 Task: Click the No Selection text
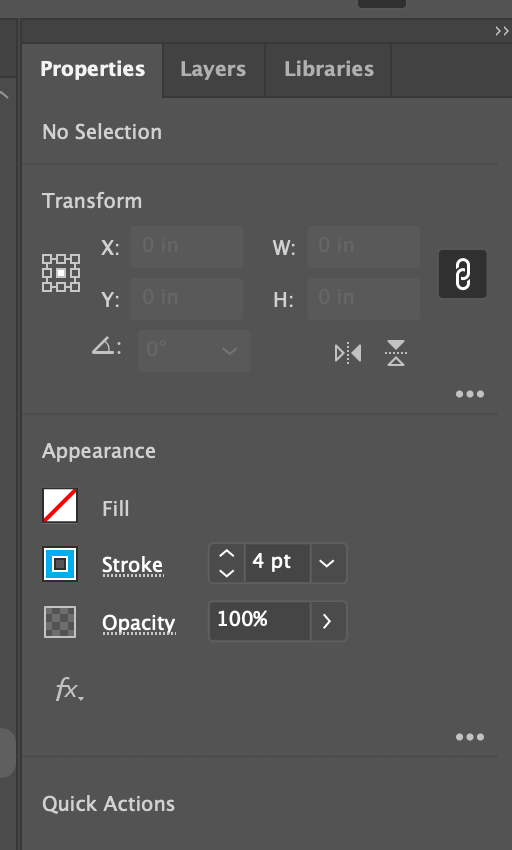click(102, 132)
